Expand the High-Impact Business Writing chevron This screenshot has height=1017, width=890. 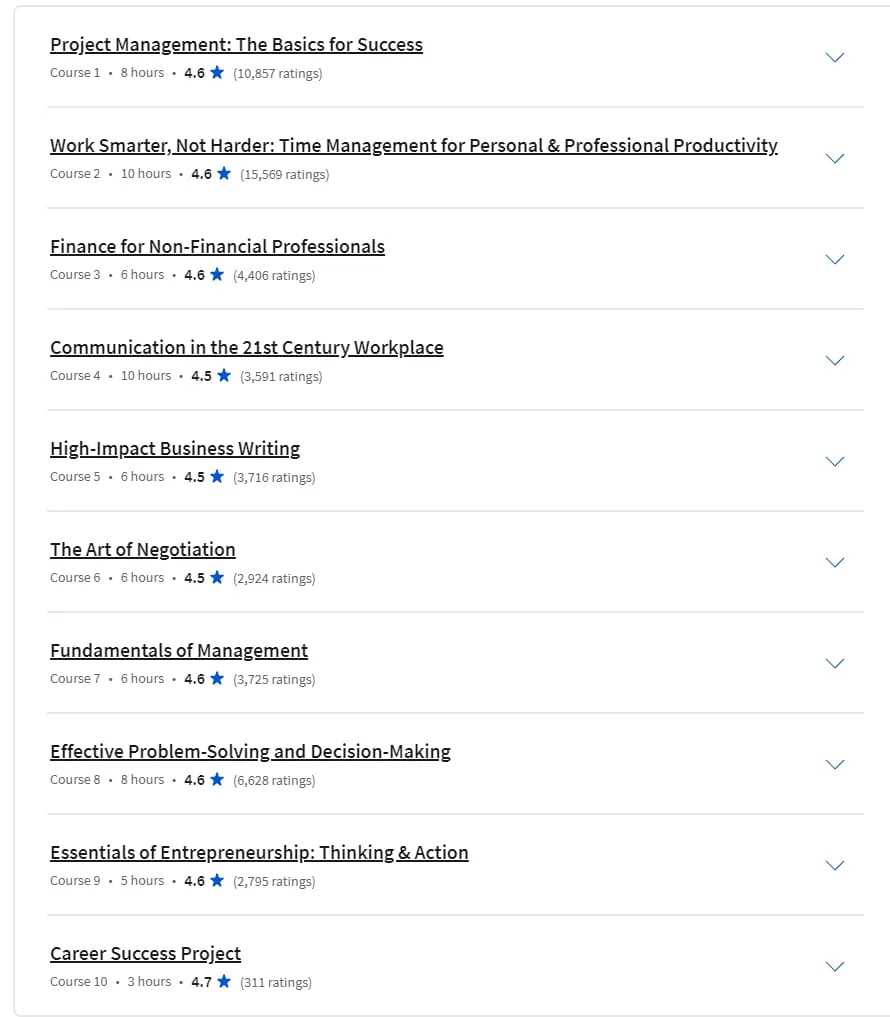(x=834, y=461)
